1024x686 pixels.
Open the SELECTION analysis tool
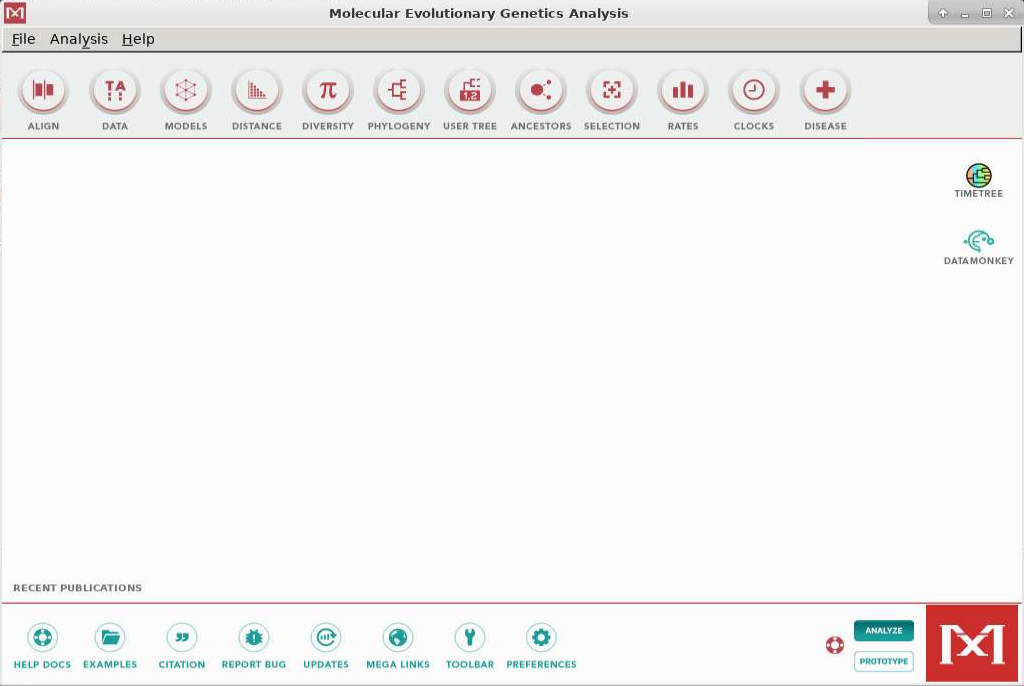(x=611, y=90)
